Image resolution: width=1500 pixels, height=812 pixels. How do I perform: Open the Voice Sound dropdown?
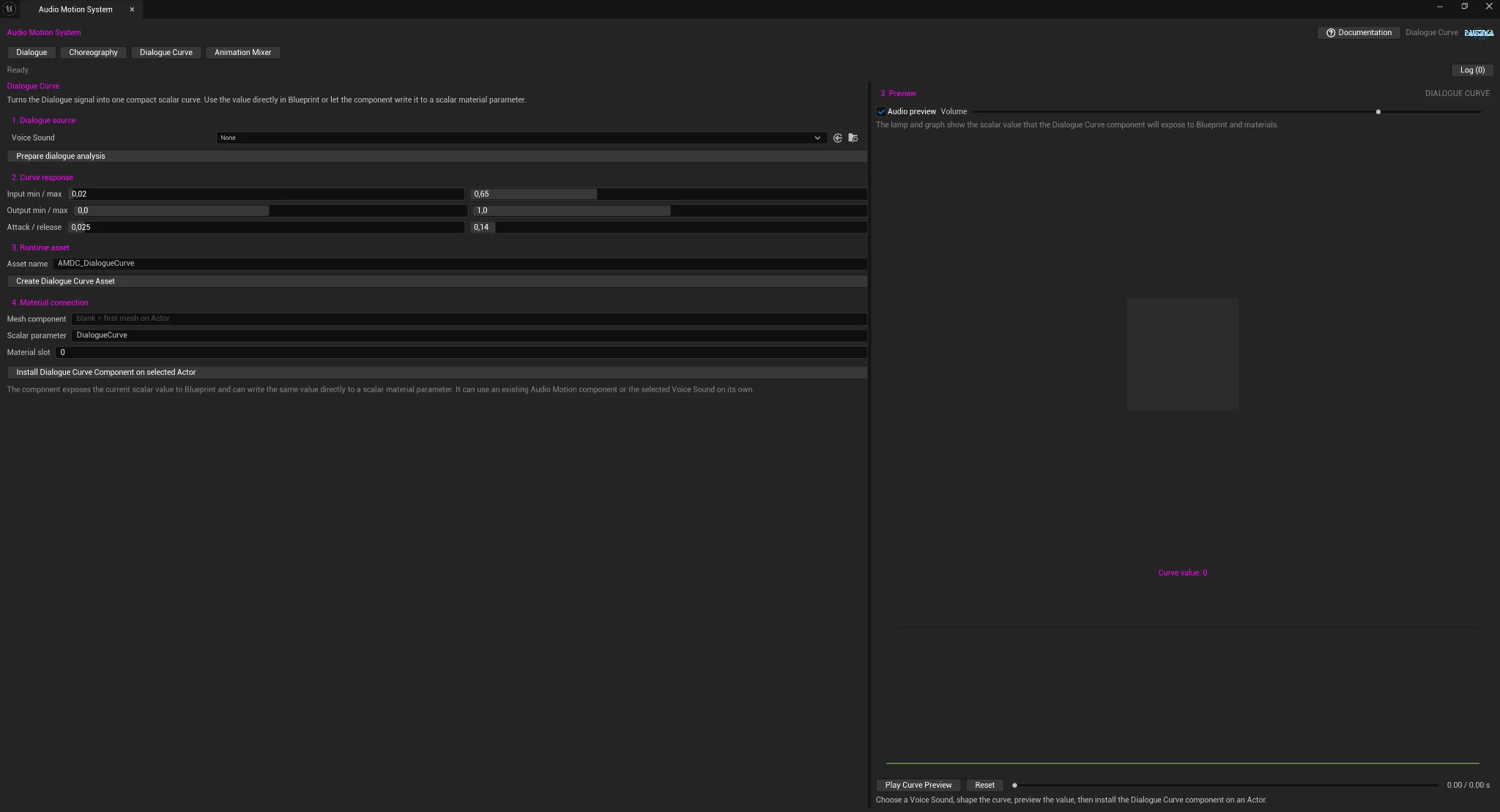520,138
